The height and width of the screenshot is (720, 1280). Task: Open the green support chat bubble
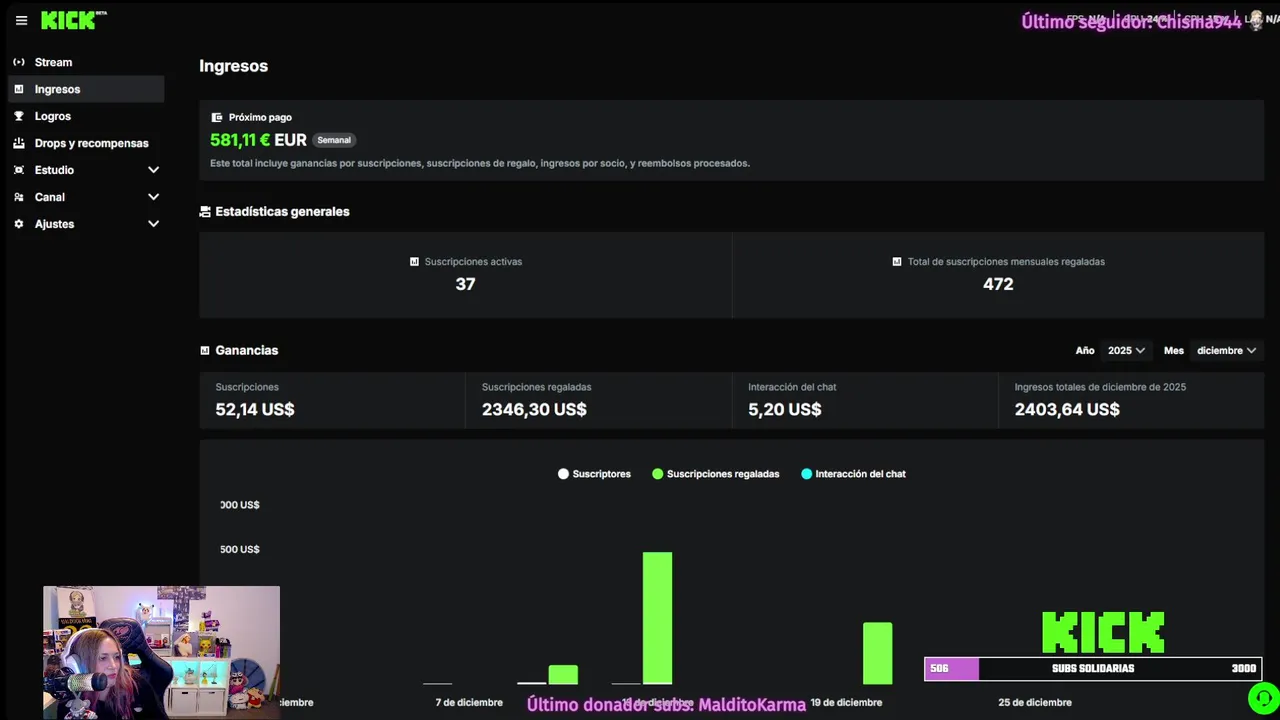pyautogui.click(x=1263, y=697)
